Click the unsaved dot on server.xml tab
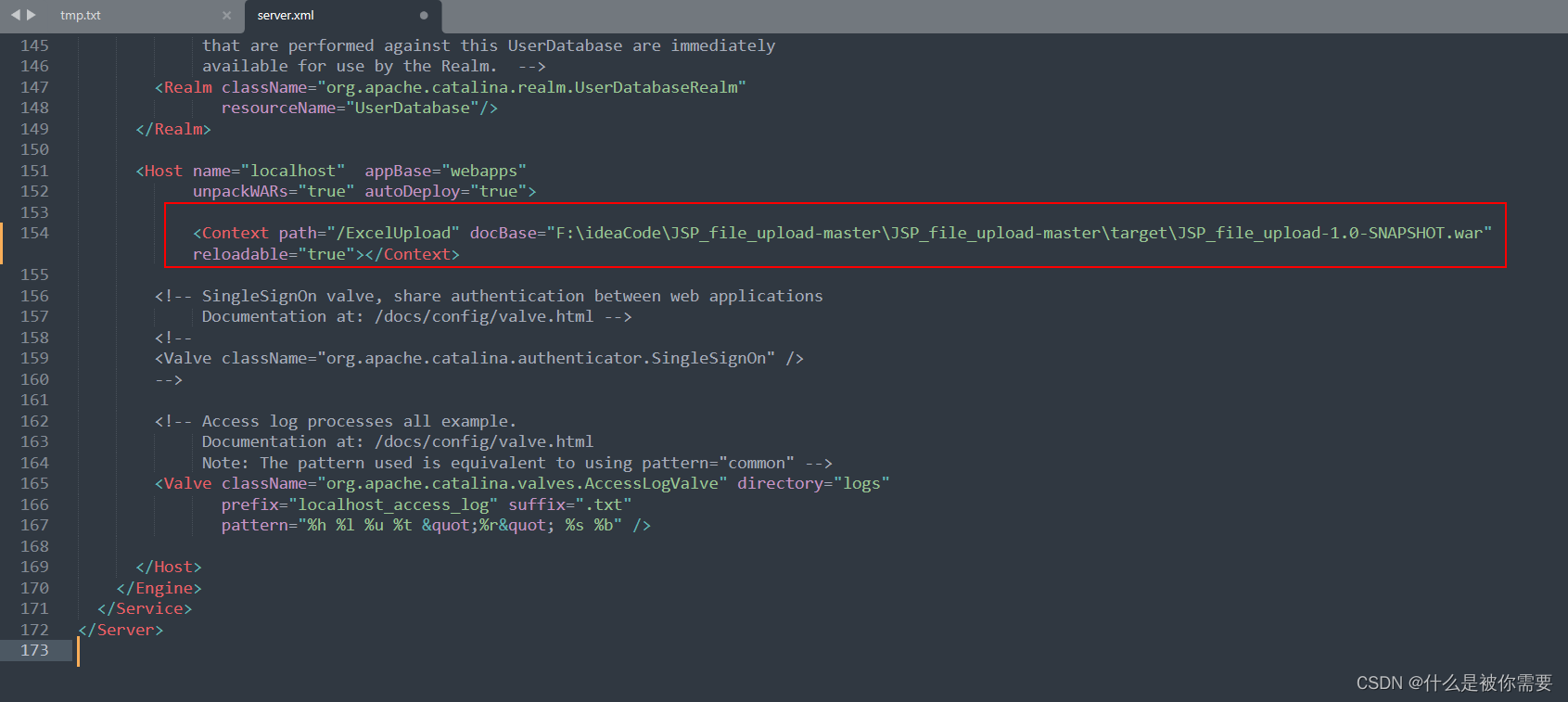The image size is (1568, 702). 424,15
